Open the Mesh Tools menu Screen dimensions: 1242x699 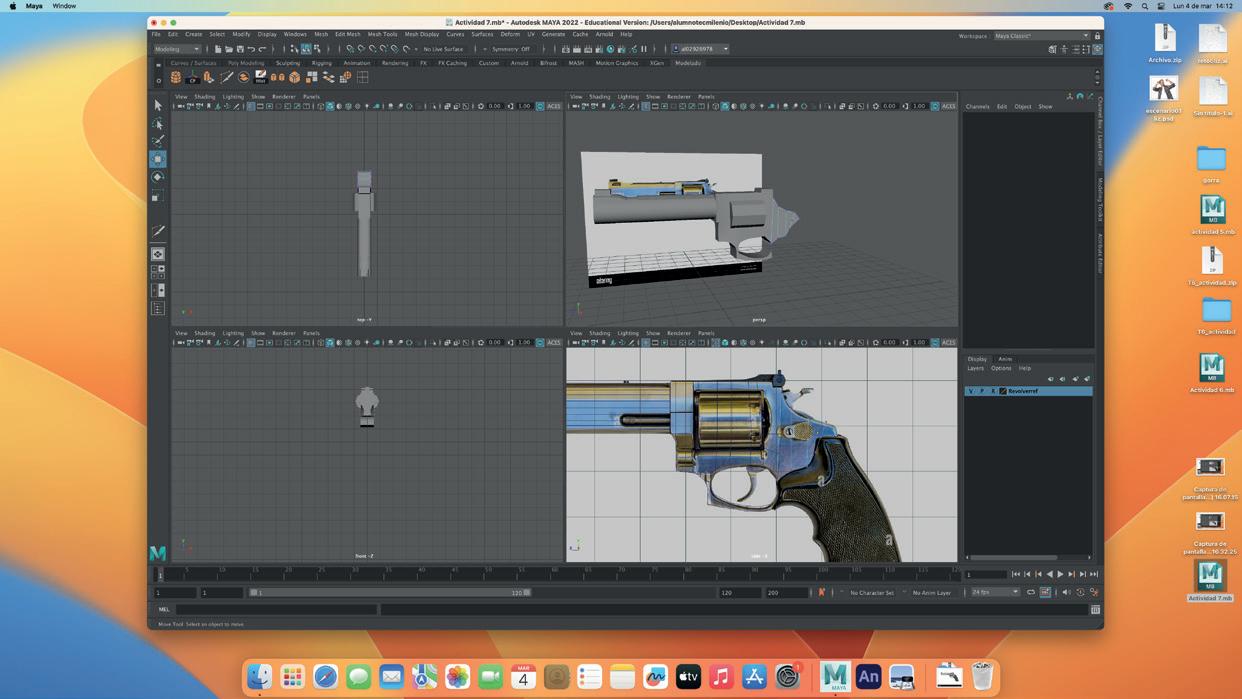tap(382, 34)
